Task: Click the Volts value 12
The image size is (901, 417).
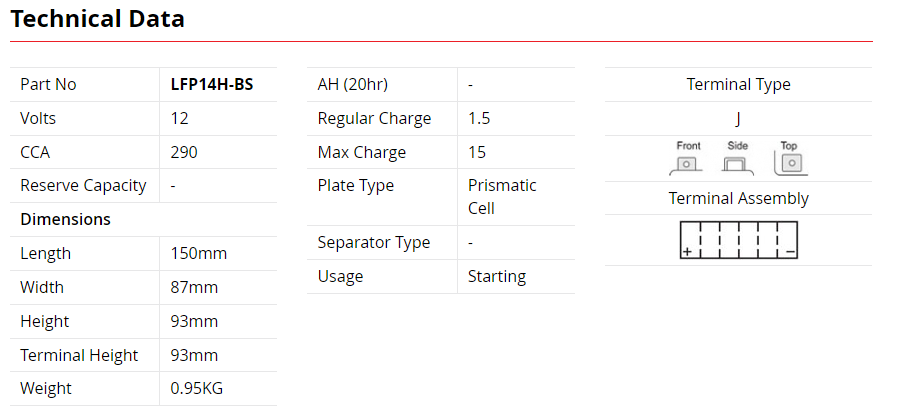Action: tap(180, 119)
